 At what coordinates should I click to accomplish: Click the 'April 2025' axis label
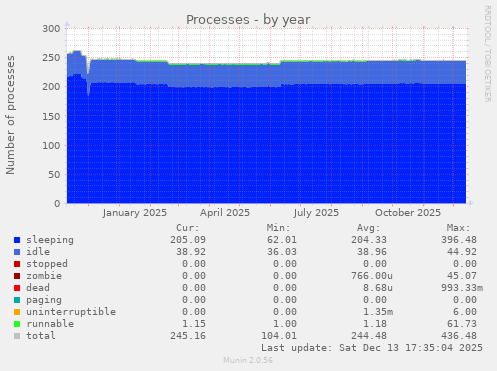(225, 213)
